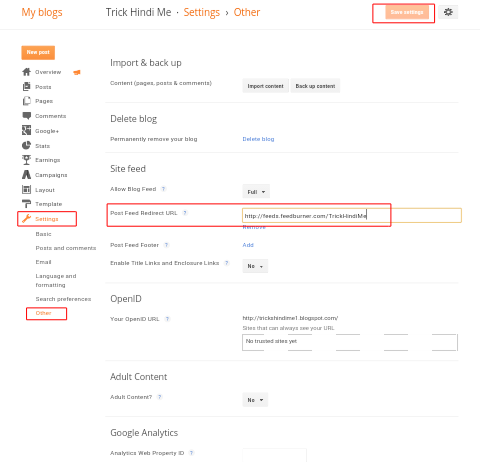Go to Posts section
Screen dimensions: 480x462
43,87
